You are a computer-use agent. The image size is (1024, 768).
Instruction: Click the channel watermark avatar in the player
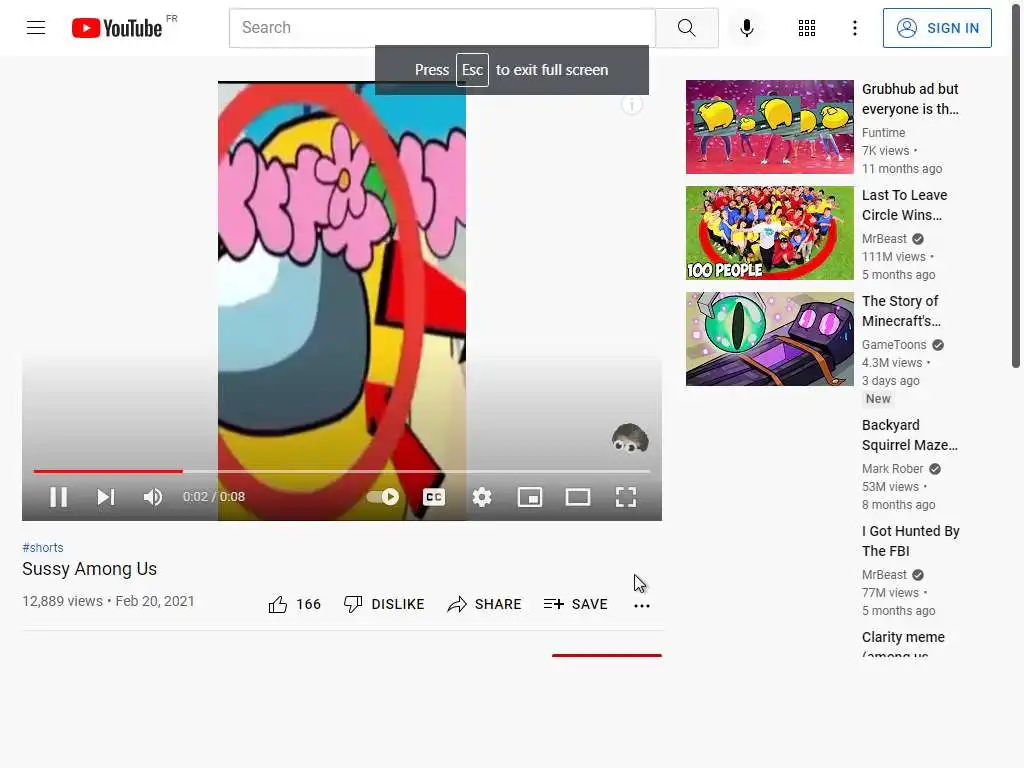tap(630, 438)
